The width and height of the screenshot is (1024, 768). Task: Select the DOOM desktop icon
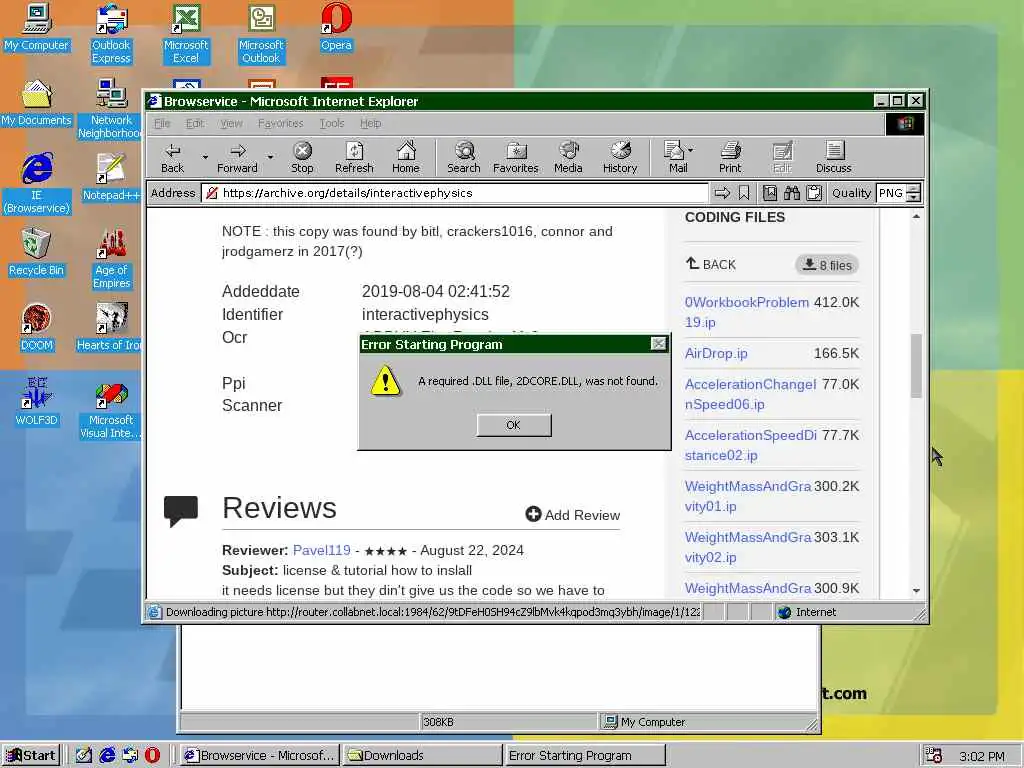click(37, 328)
